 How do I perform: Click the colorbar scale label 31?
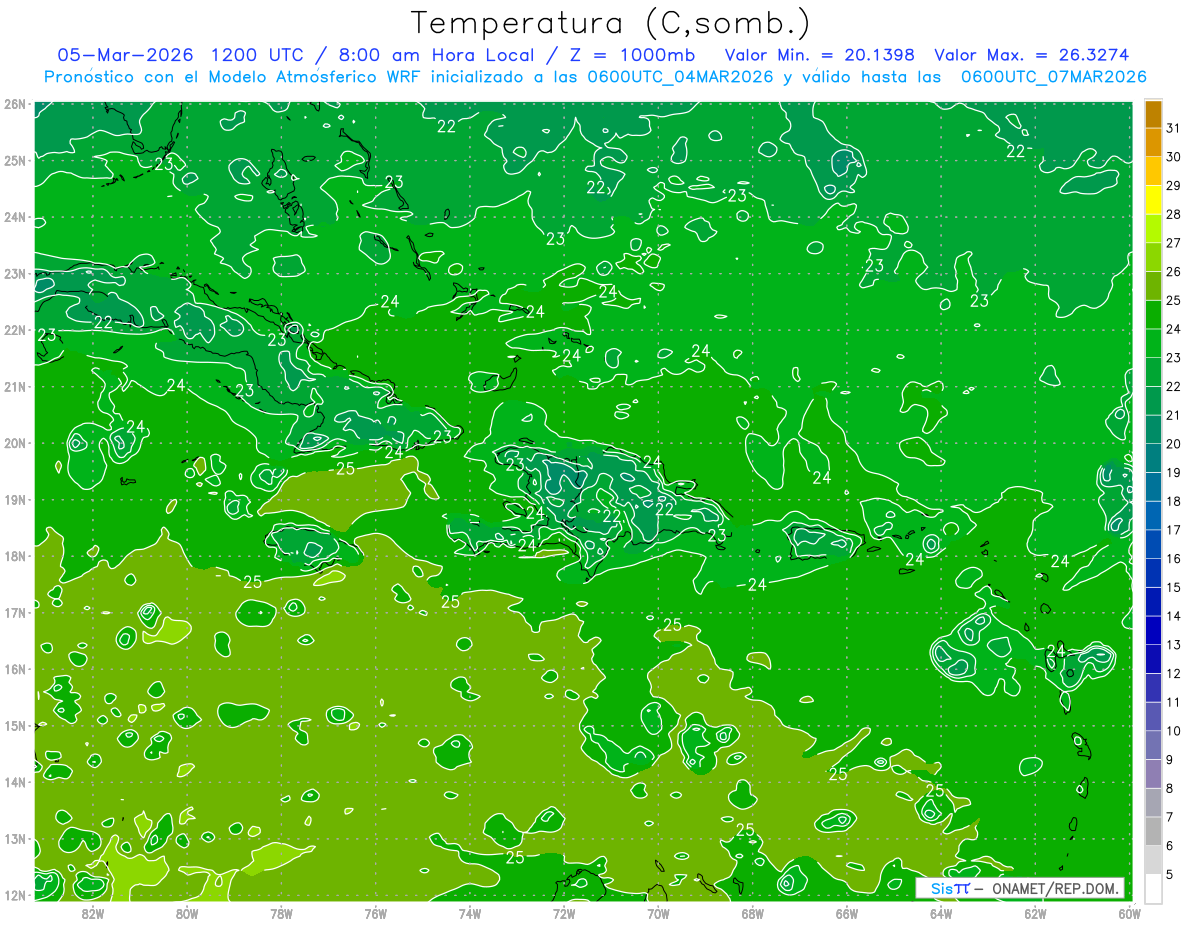pos(1173,127)
